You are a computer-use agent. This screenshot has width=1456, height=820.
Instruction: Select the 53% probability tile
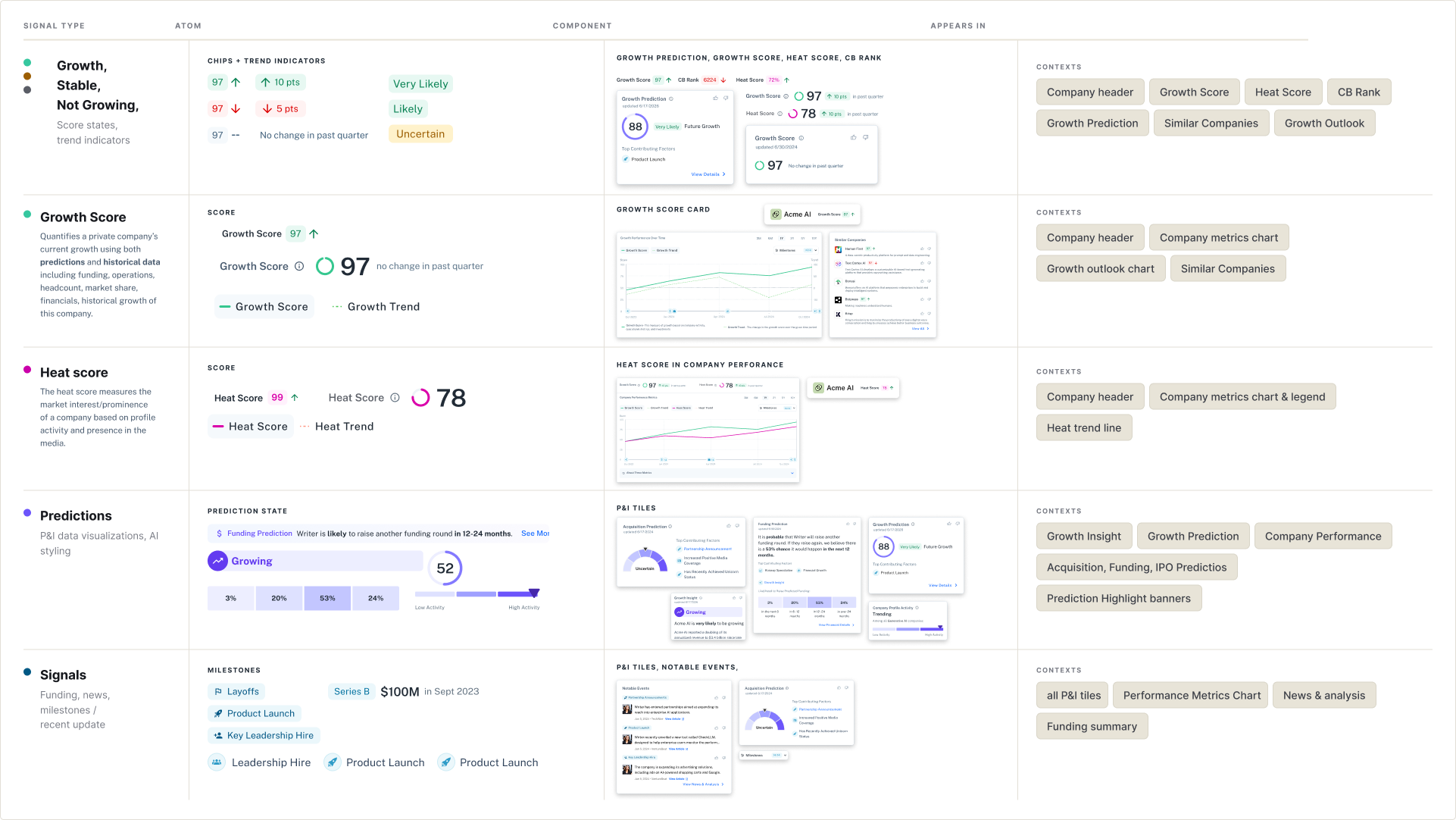click(327, 599)
